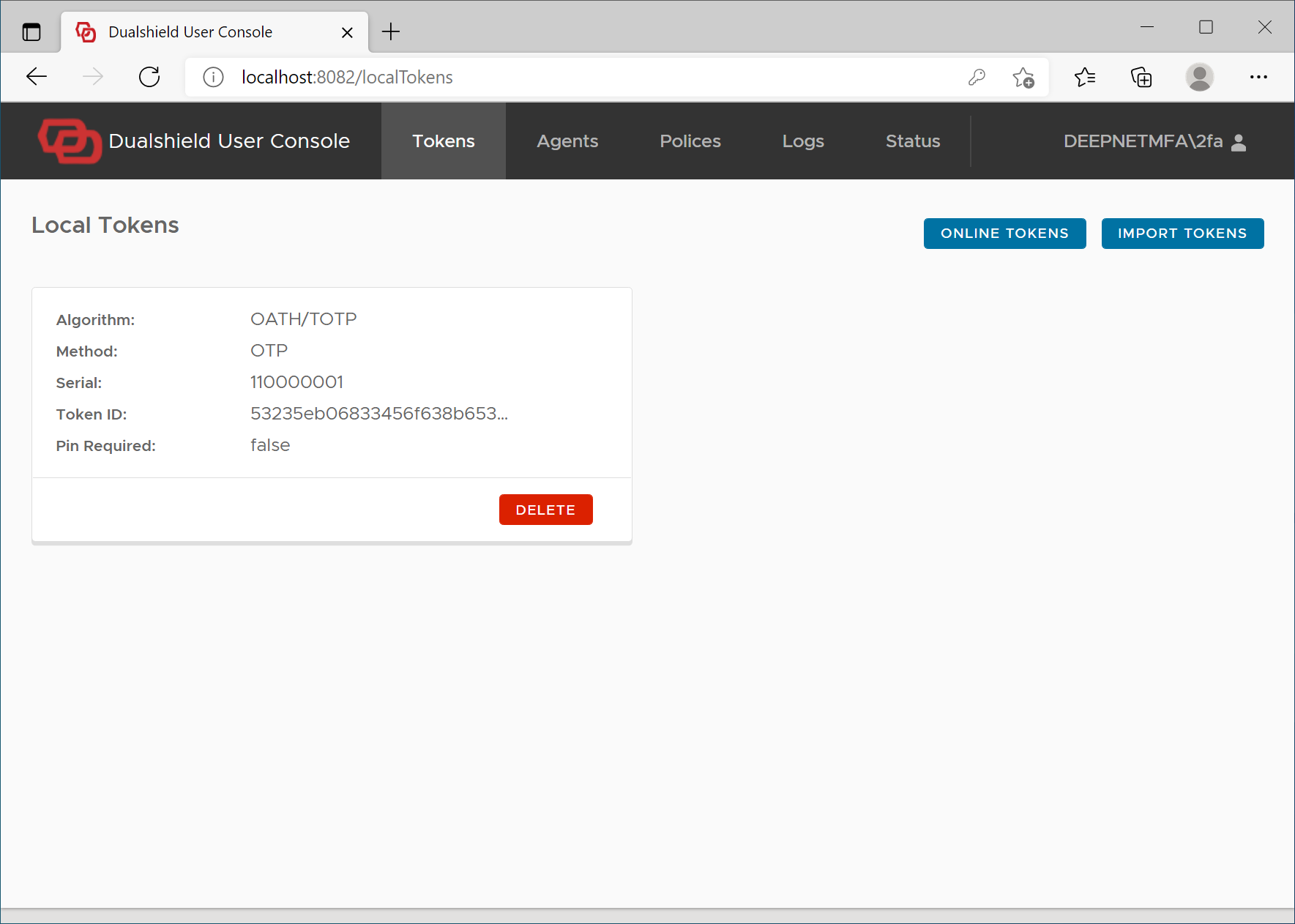
Task: Switch to the Agents tab
Action: [567, 141]
